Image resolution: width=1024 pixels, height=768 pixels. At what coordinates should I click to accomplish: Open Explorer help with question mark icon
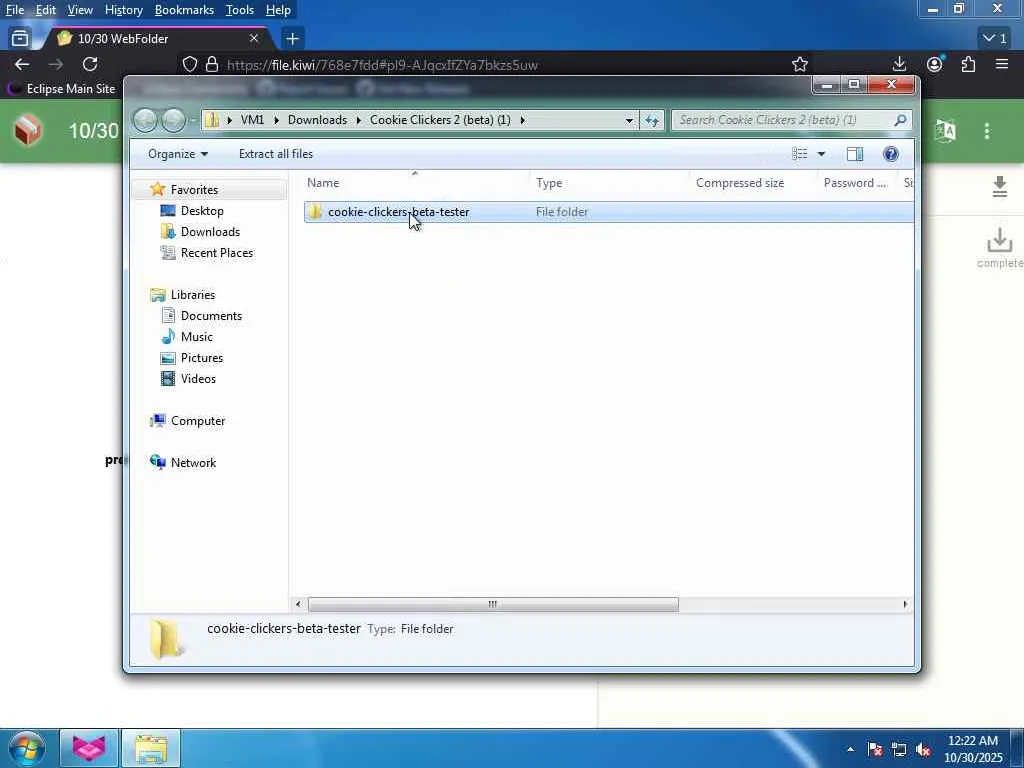(x=891, y=154)
